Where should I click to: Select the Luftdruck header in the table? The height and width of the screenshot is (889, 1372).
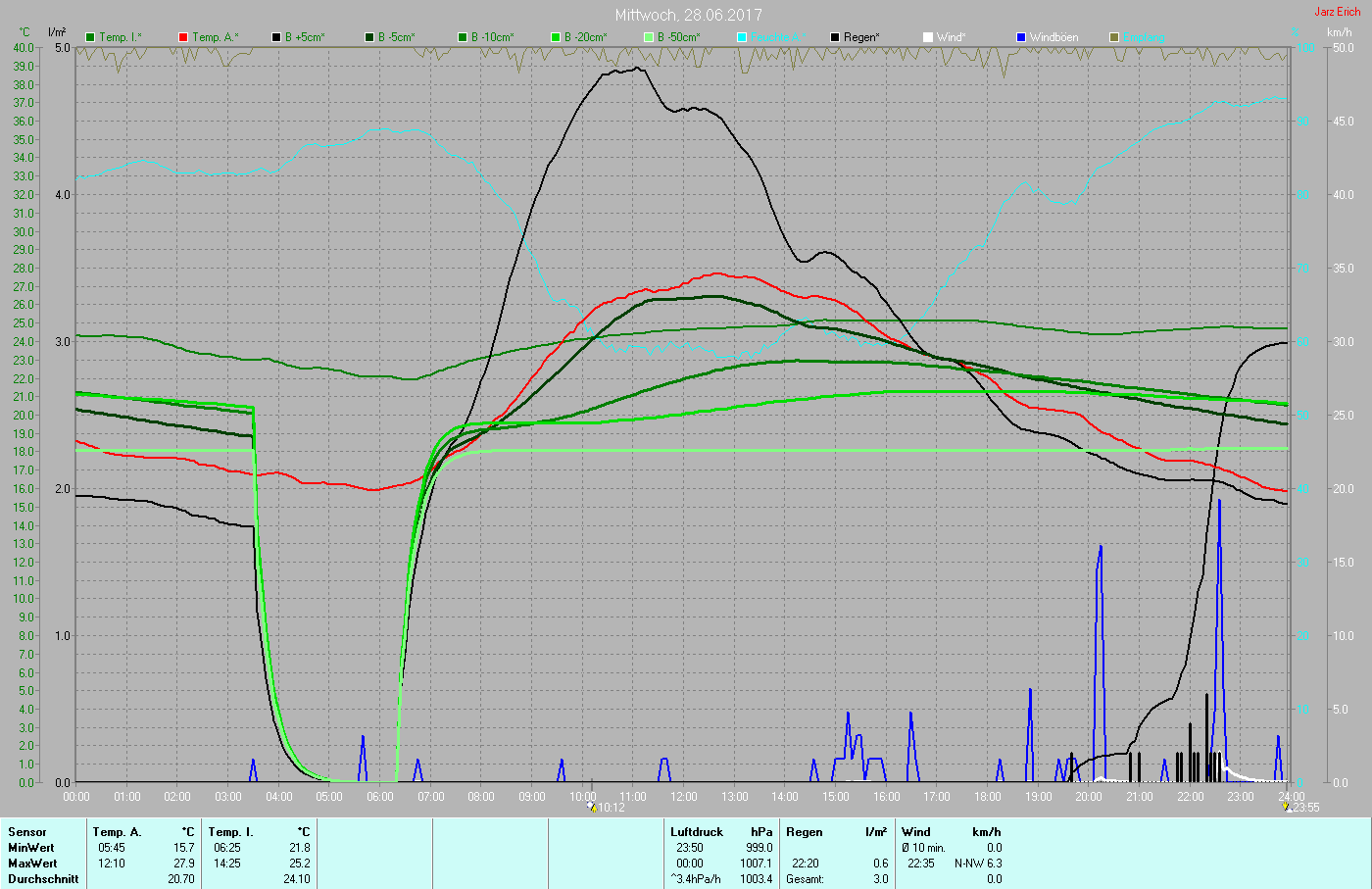pos(697,832)
